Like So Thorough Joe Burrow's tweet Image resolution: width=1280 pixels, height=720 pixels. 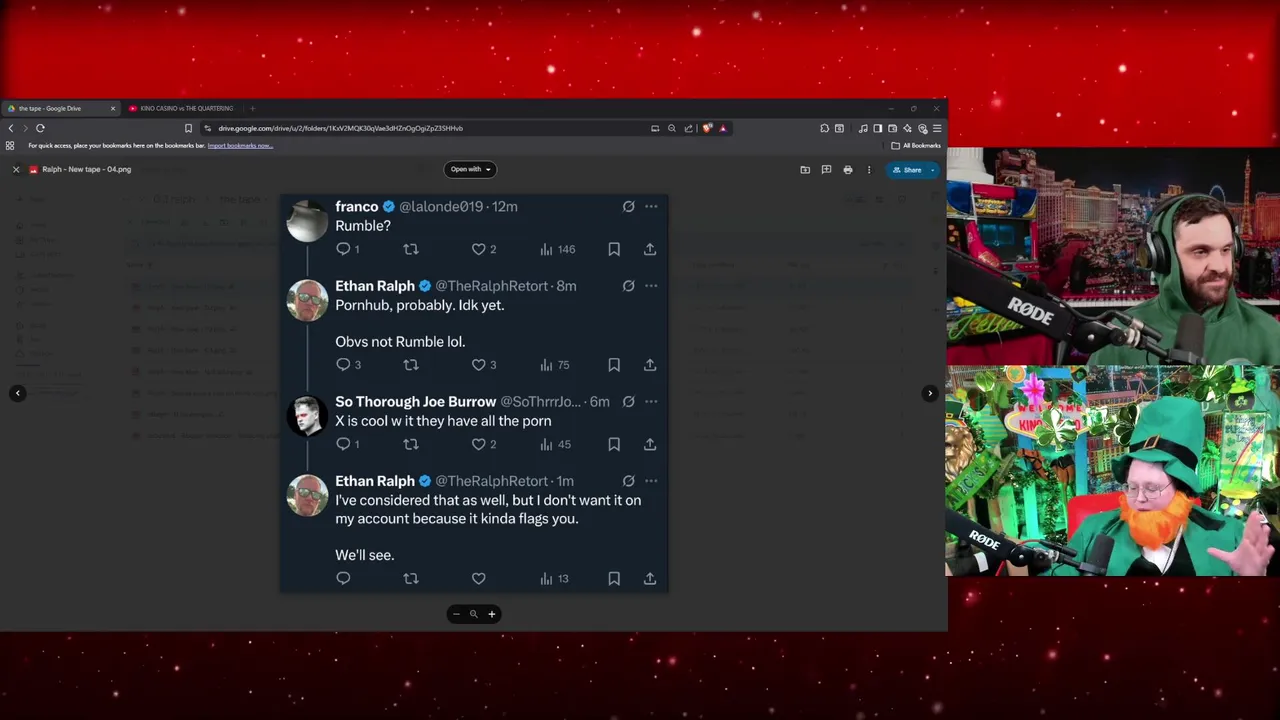[478, 444]
